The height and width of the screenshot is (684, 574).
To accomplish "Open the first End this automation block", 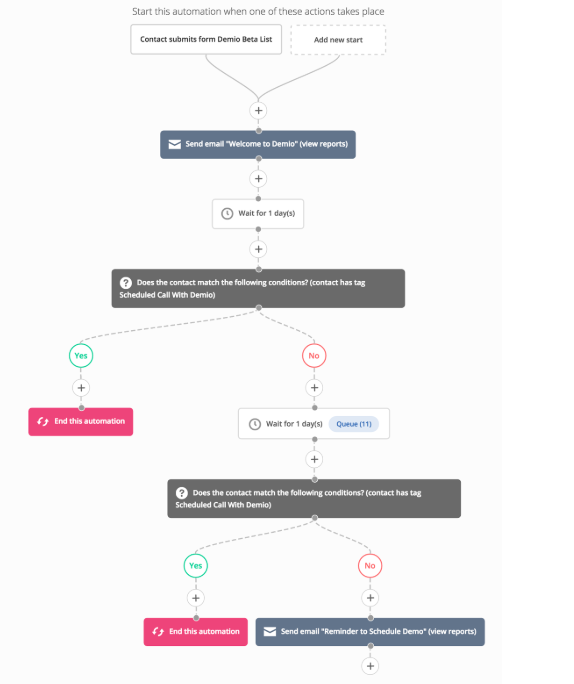I will 81,421.
